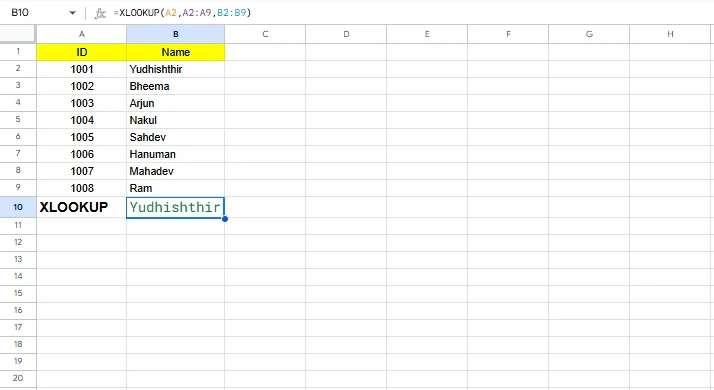
Task: Select cell containing 1005
Action: 82,137
